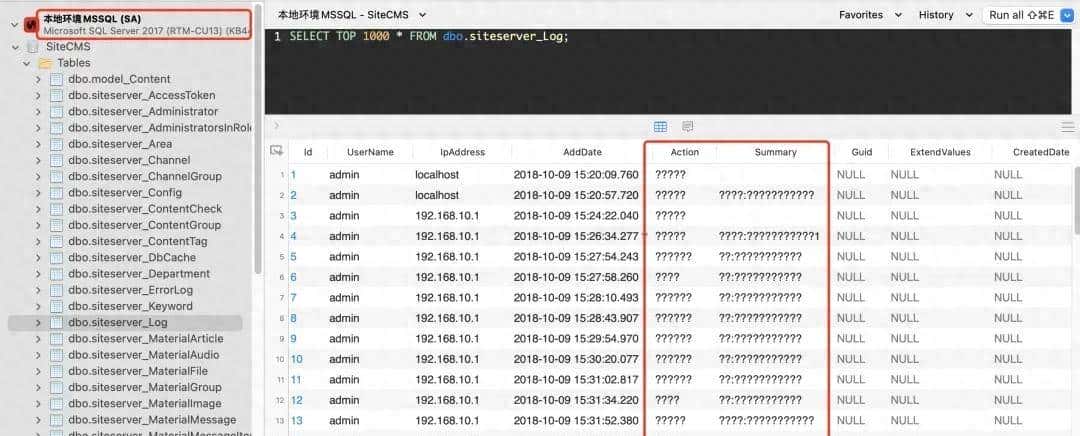Select dbo.siteserver_ContentCheck in tree
This screenshot has width=1080, height=436.
pos(145,209)
